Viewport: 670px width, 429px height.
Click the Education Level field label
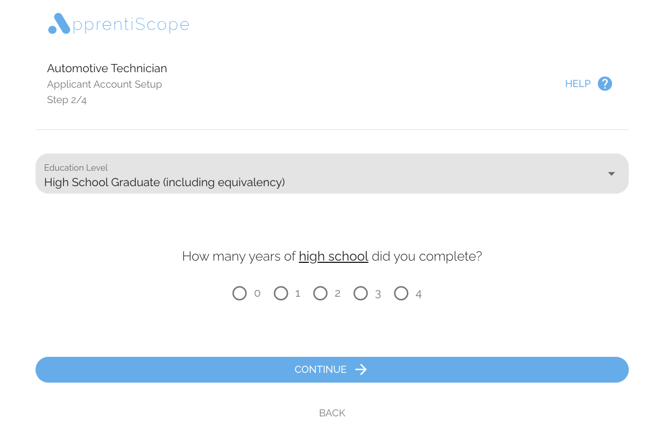point(76,168)
